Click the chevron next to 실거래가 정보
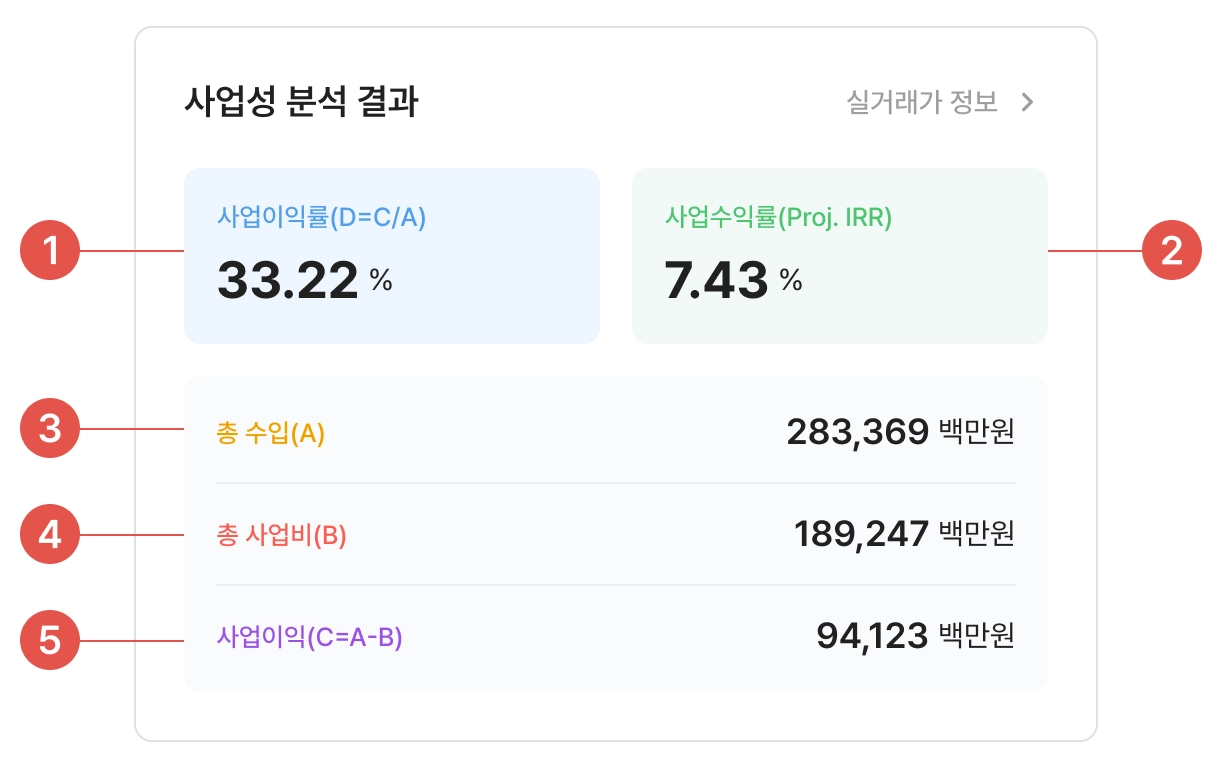 [1027, 102]
